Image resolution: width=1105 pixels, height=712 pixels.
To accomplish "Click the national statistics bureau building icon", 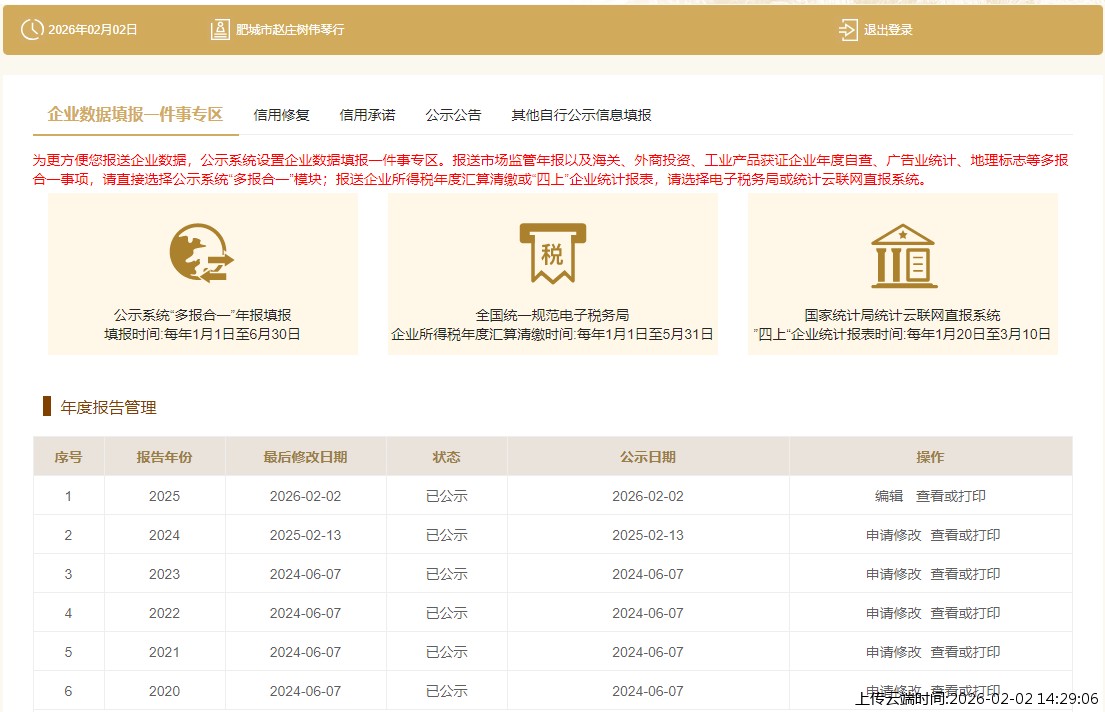I will pos(902,255).
